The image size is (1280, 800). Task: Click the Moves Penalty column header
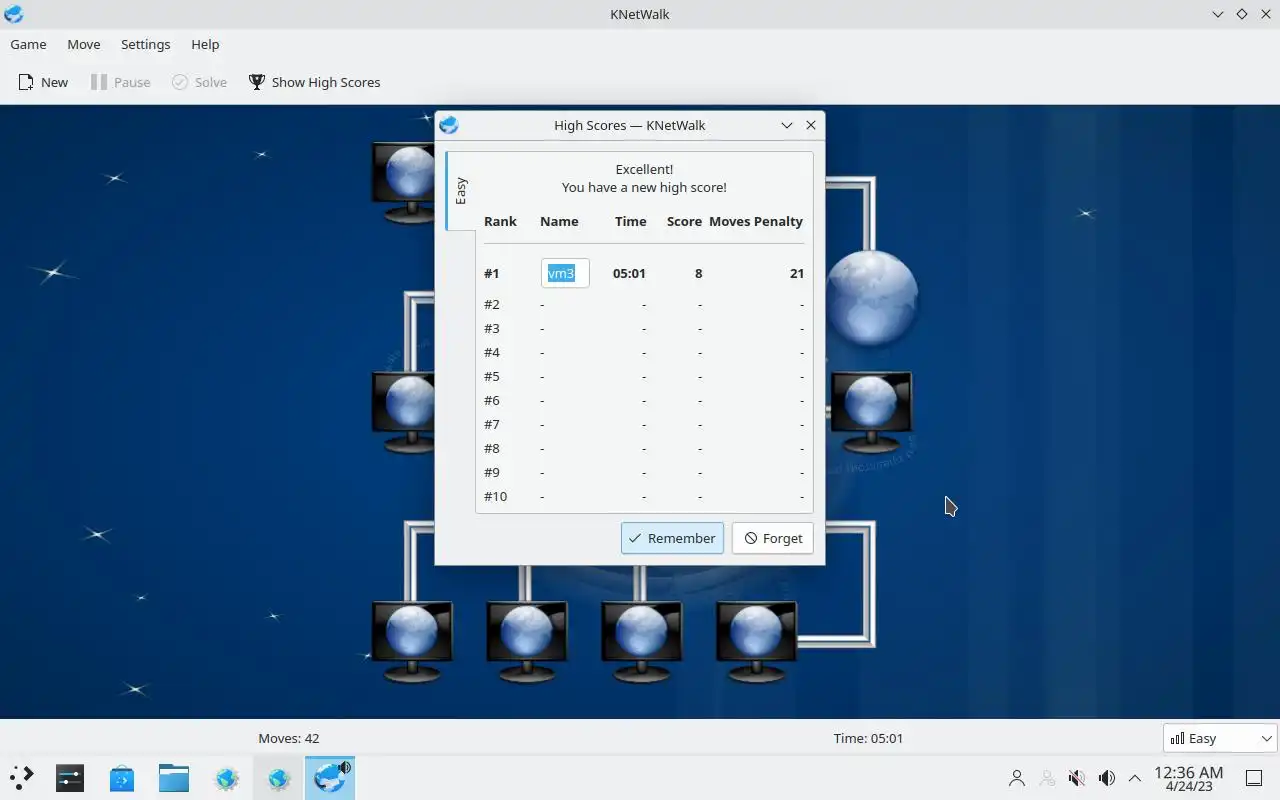(756, 221)
